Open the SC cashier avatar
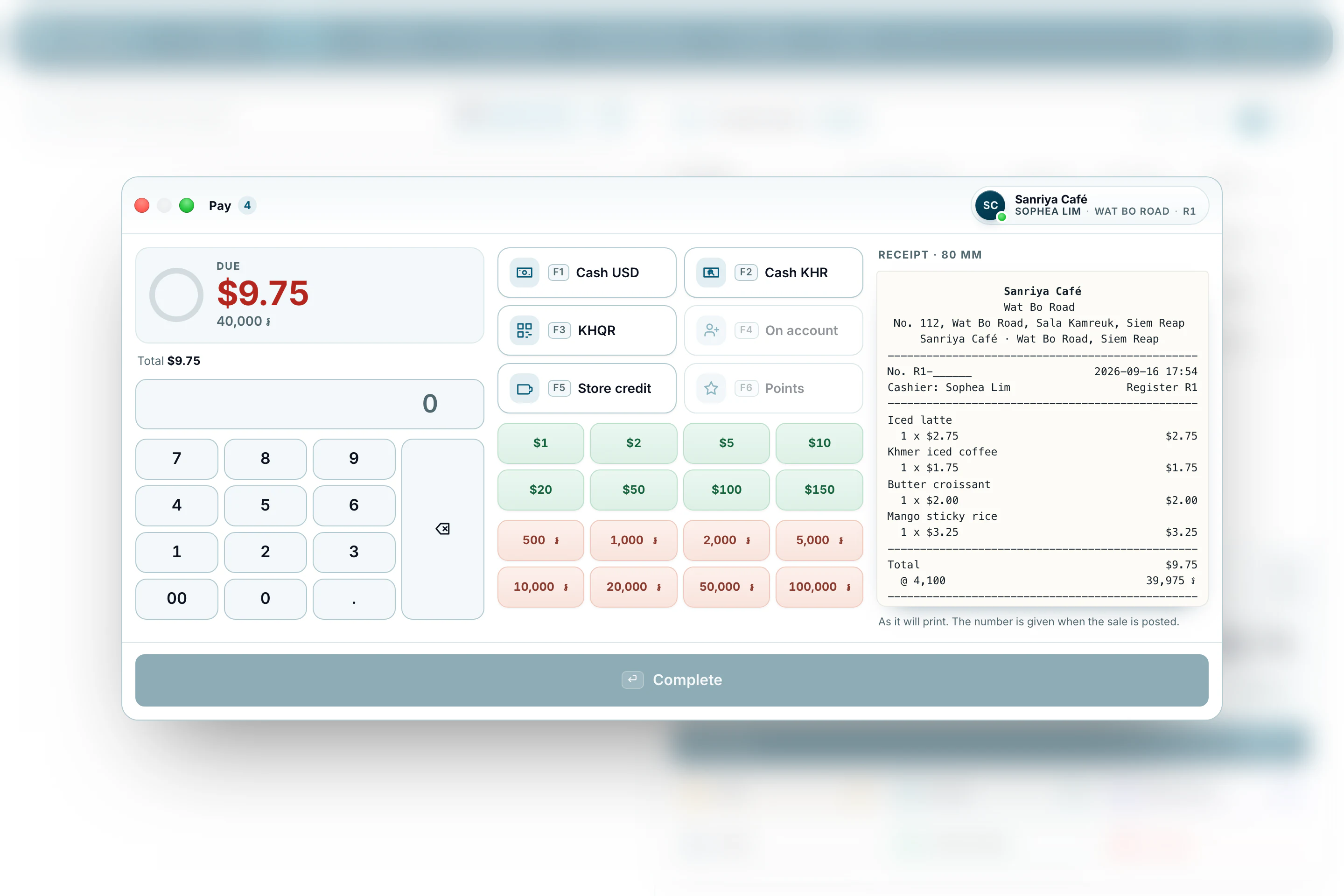The width and height of the screenshot is (1344, 896). pos(990,206)
